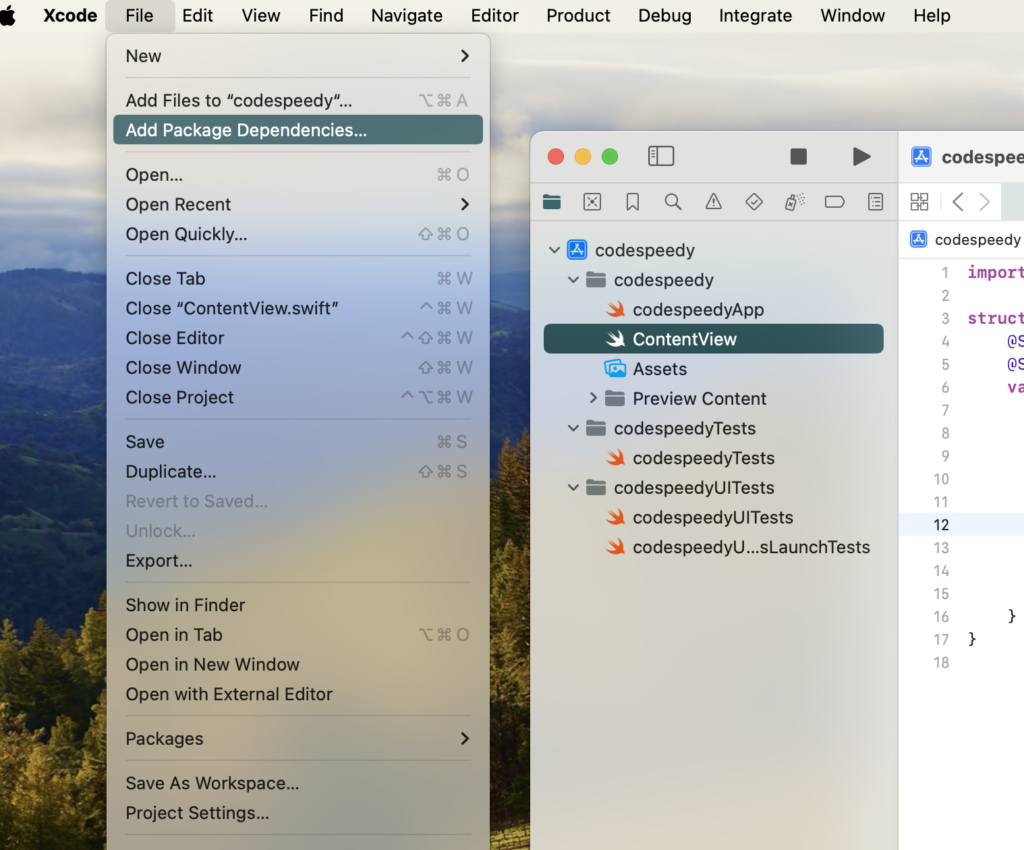Screen dimensions: 1024x850
Task: Click the Swift icon next to codespeedyApp
Action: coord(614,310)
